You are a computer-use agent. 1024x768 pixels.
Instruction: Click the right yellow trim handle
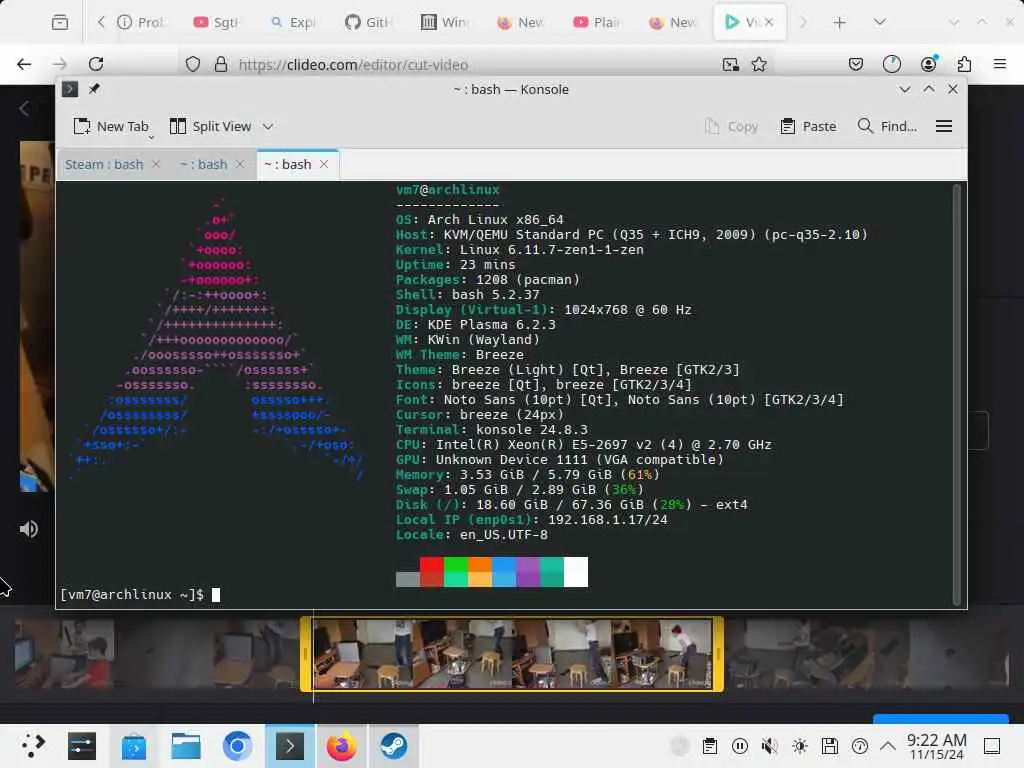click(718, 654)
